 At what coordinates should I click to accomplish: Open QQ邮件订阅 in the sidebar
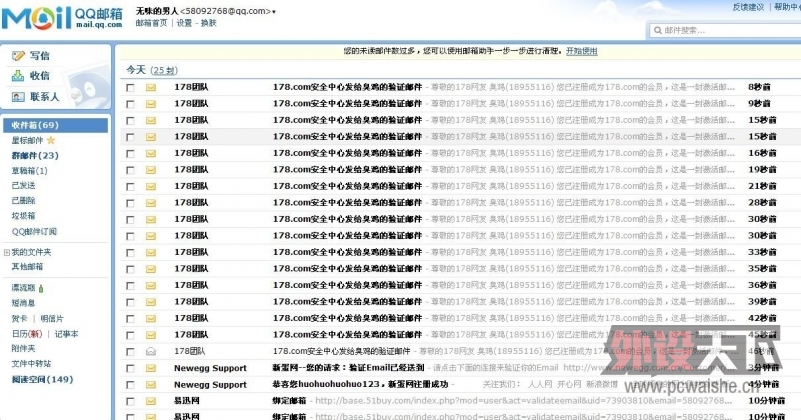(x=34, y=231)
